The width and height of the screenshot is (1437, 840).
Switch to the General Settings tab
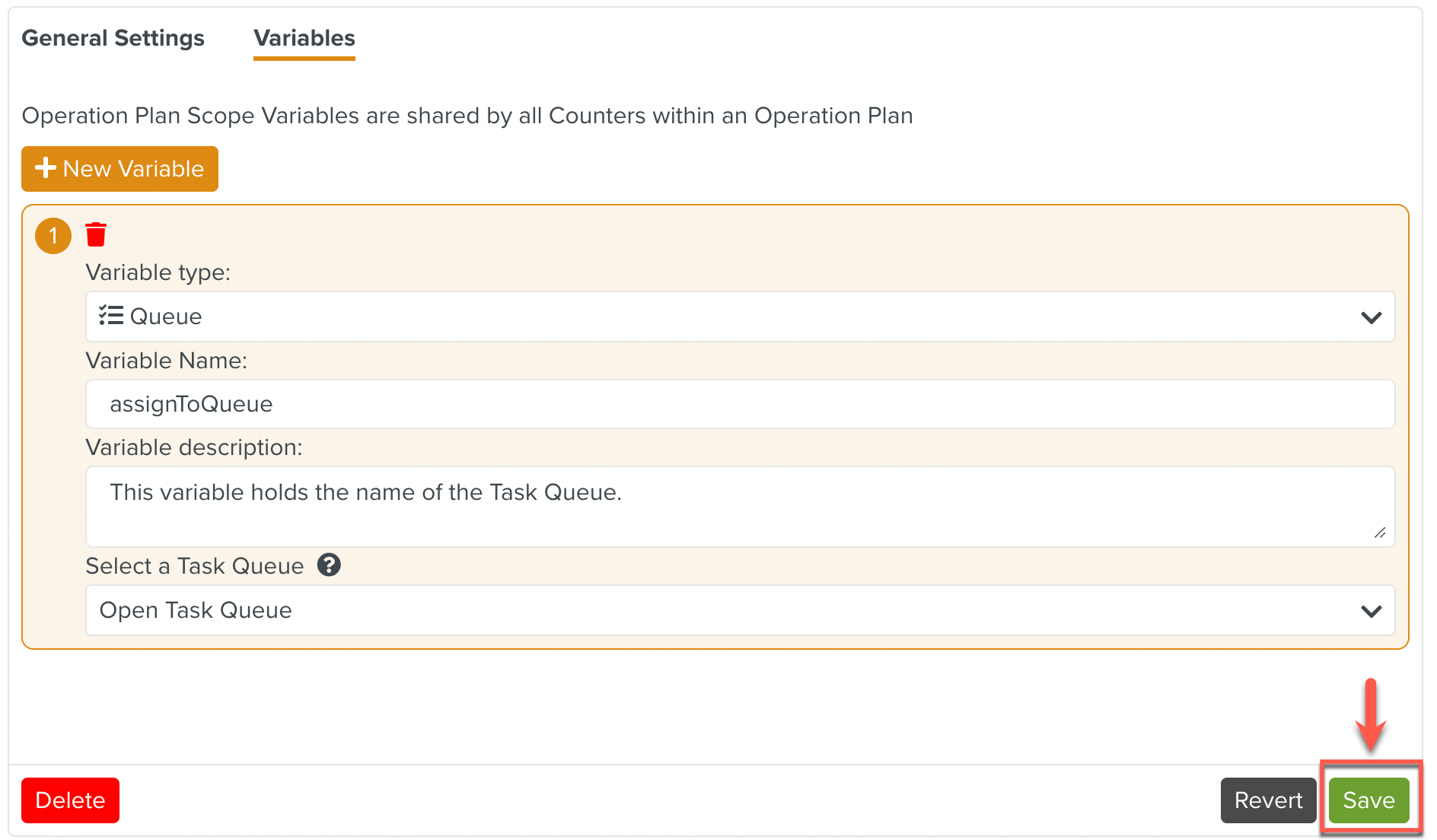click(113, 38)
